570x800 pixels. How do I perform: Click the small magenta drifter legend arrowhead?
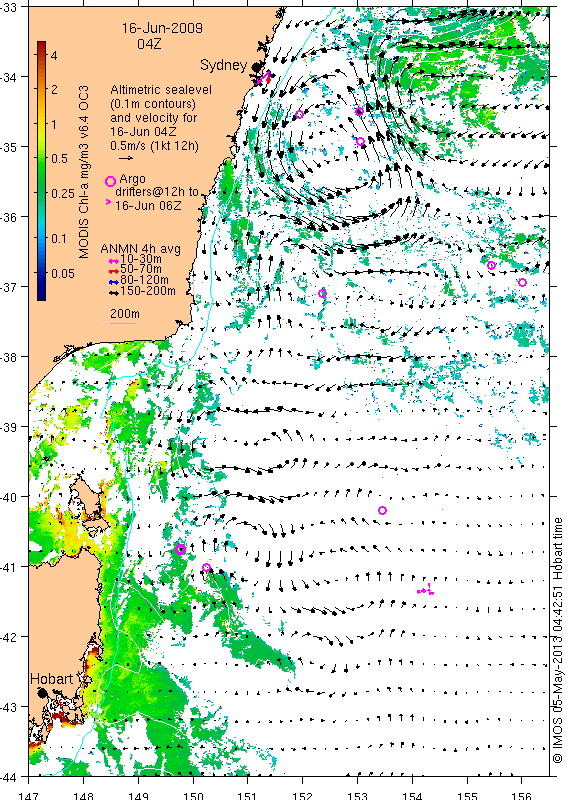(x=108, y=202)
